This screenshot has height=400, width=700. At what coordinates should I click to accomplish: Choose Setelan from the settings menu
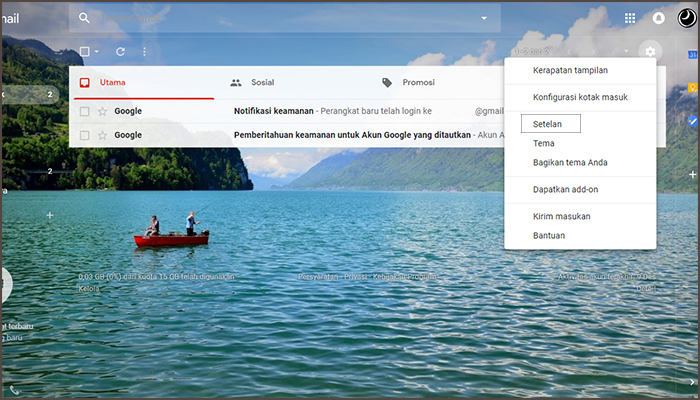tap(549, 124)
